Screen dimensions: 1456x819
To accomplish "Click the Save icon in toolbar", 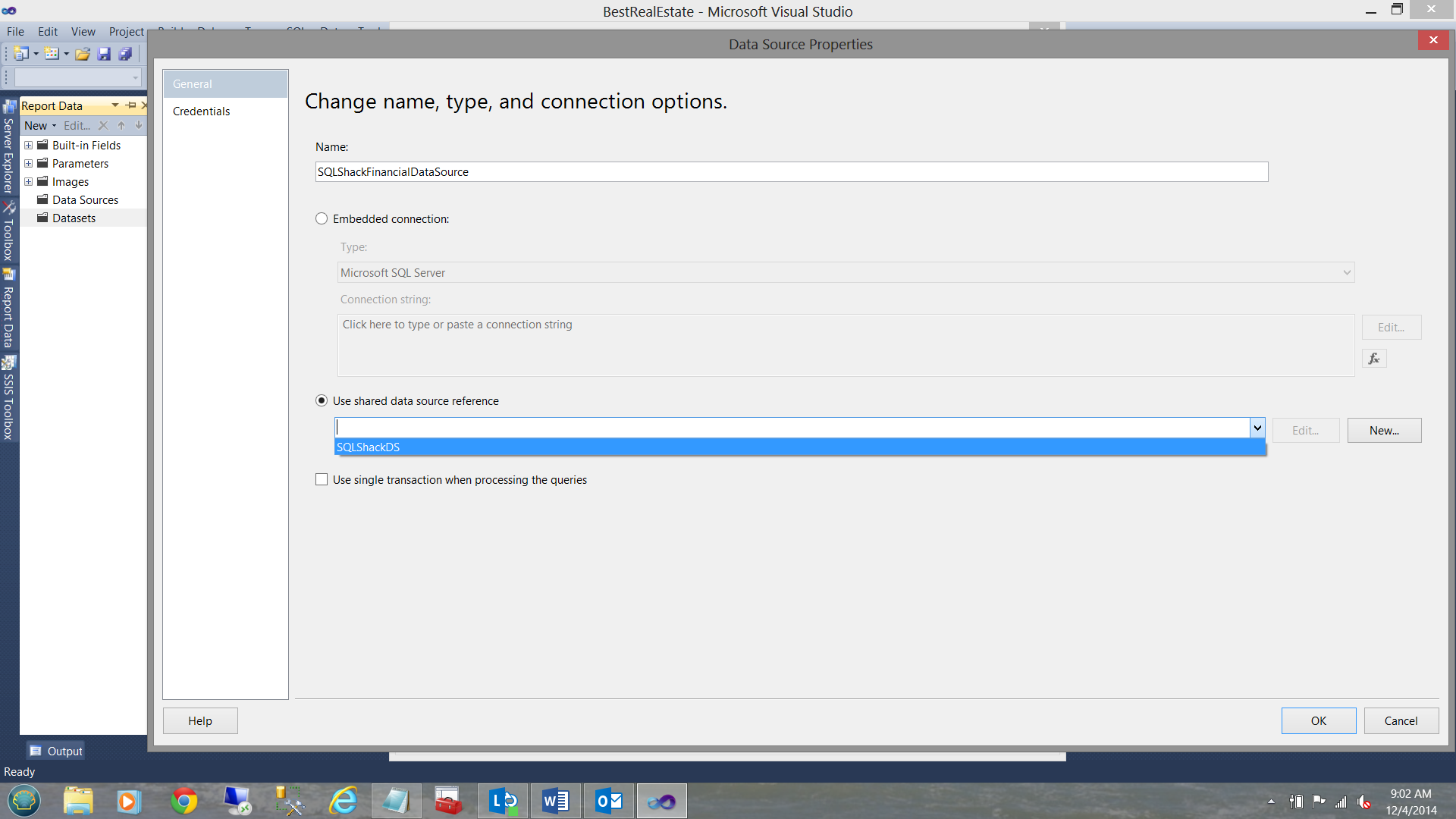I will (x=104, y=54).
